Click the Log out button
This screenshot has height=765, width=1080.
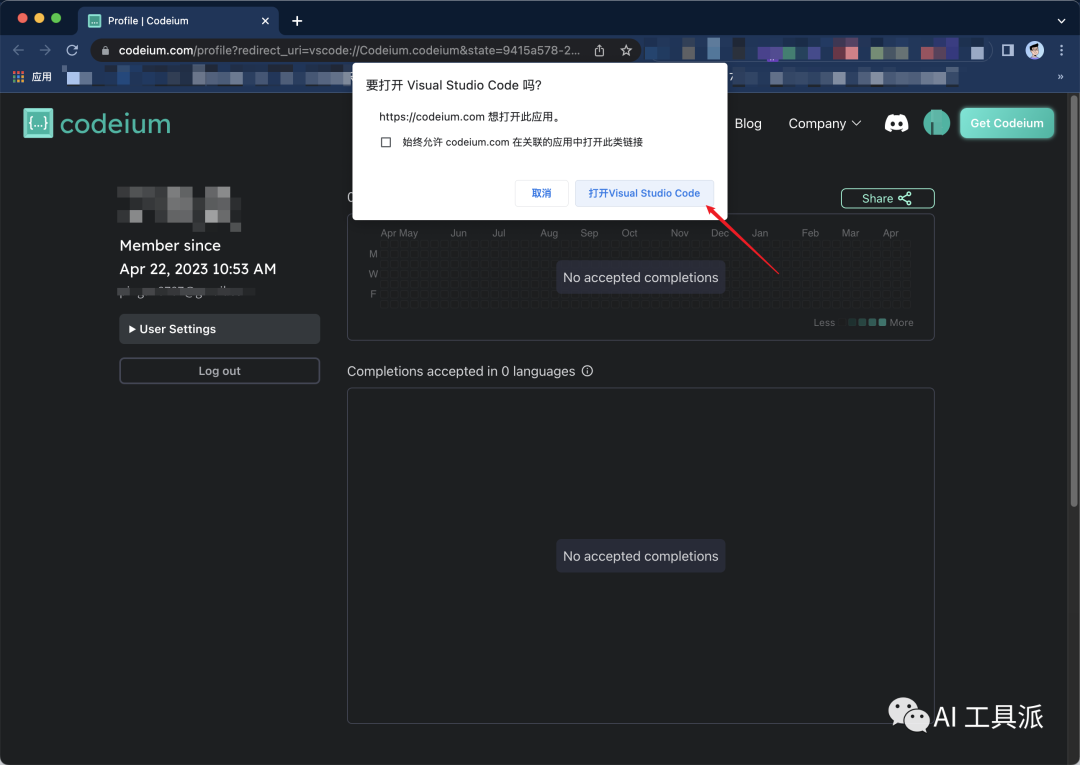coord(219,370)
